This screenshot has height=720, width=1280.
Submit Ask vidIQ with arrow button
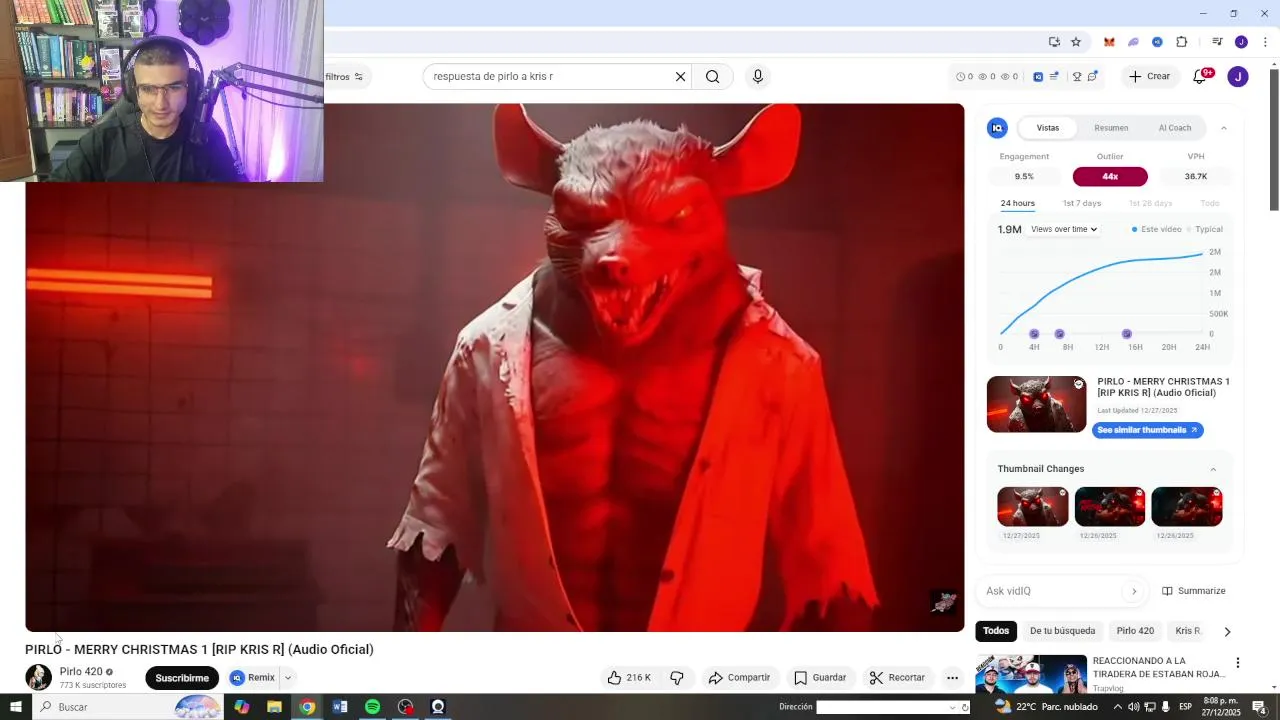1134,591
